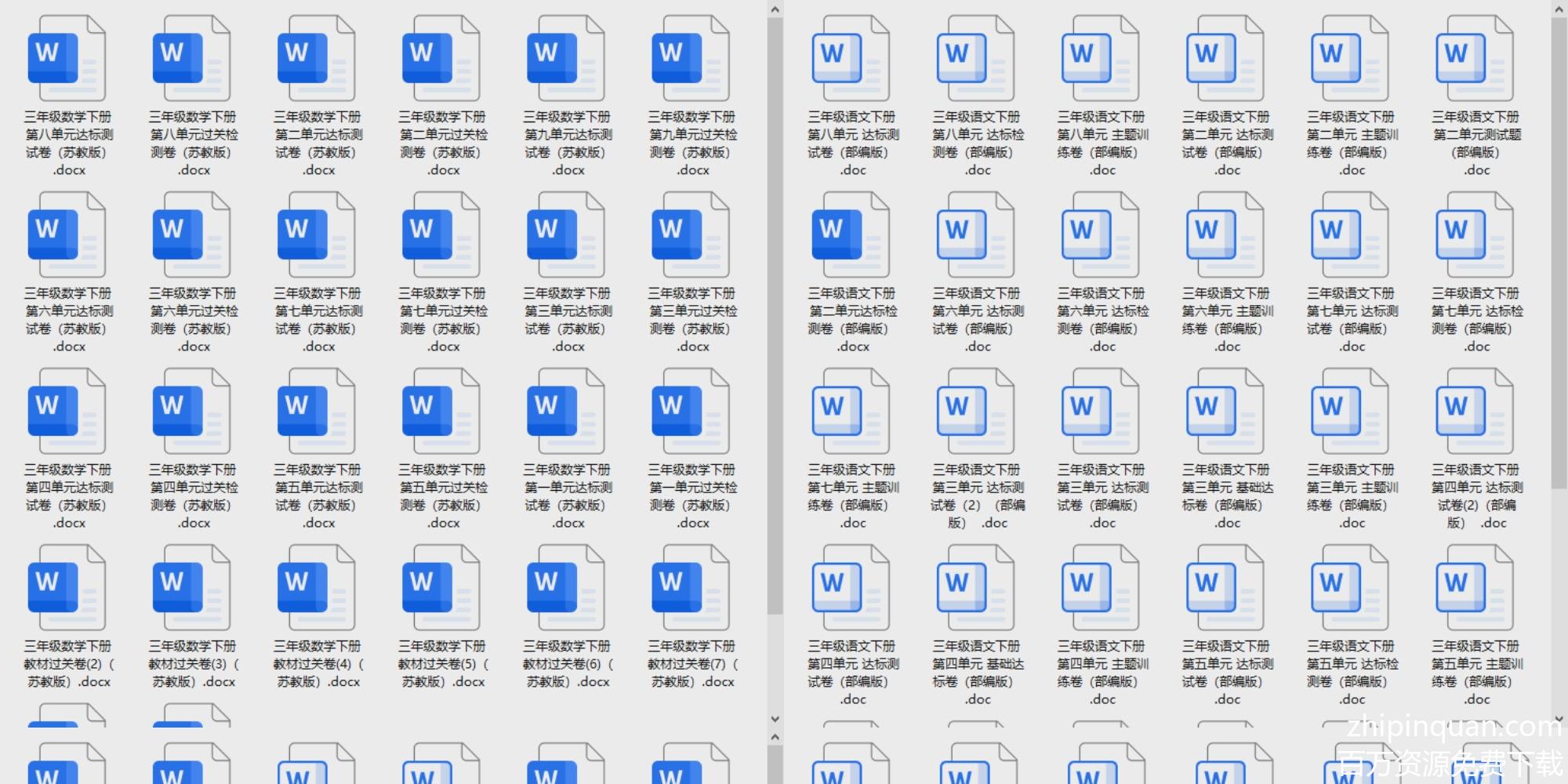Click the right pane scrollbar down arrow
The image size is (1568, 784).
click(1559, 718)
